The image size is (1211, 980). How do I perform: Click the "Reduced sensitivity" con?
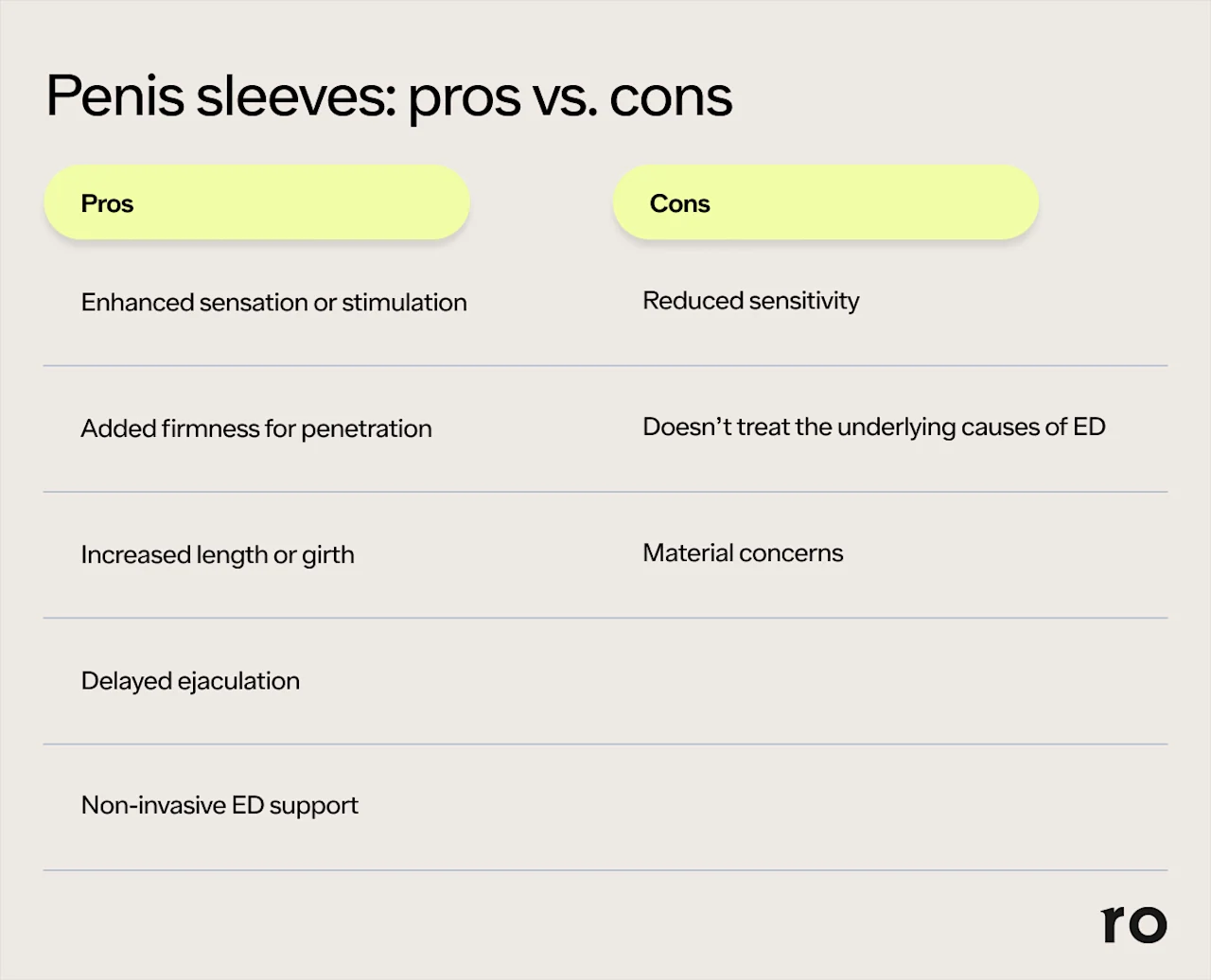(750, 301)
